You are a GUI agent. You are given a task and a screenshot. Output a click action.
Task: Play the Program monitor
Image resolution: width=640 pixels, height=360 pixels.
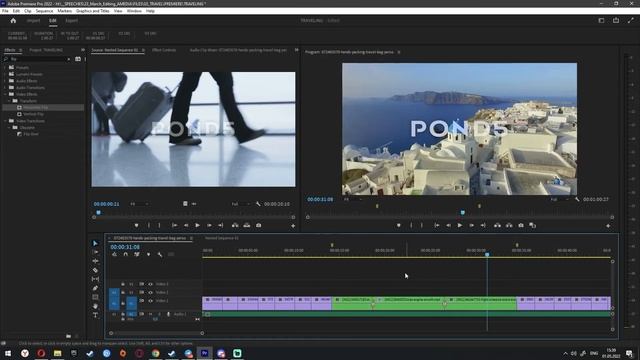click(x=460, y=225)
